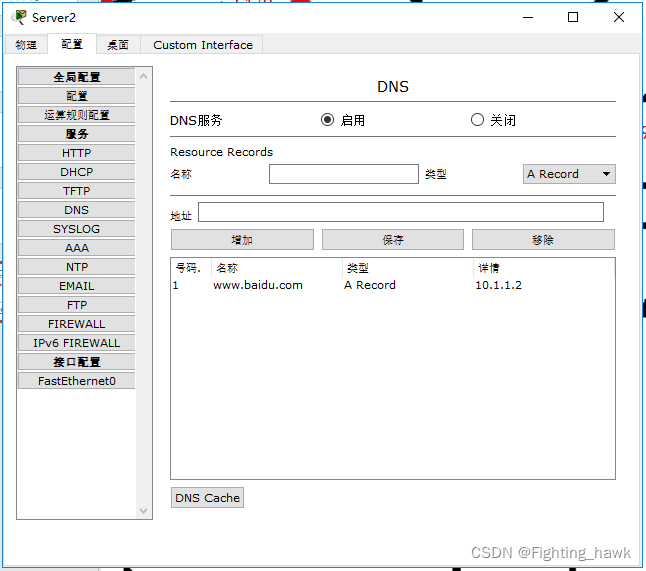Select the DNS sidebar button

tap(77, 210)
